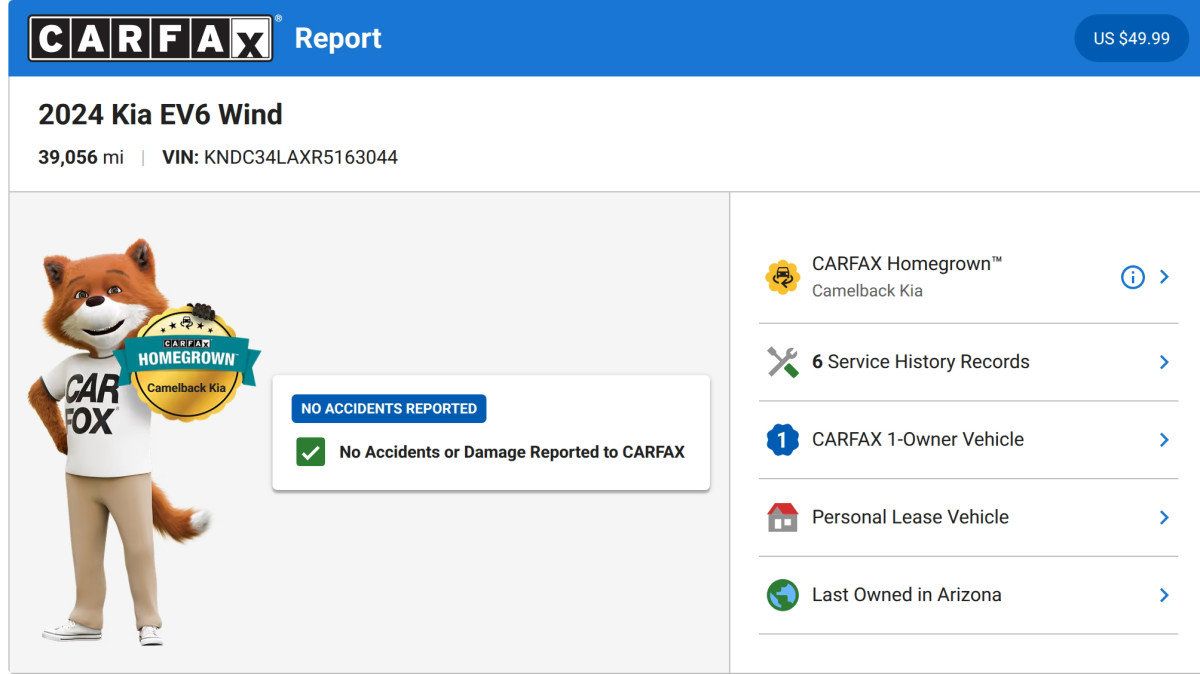Click the Car Fox mascot image

(x=126, y=440)
